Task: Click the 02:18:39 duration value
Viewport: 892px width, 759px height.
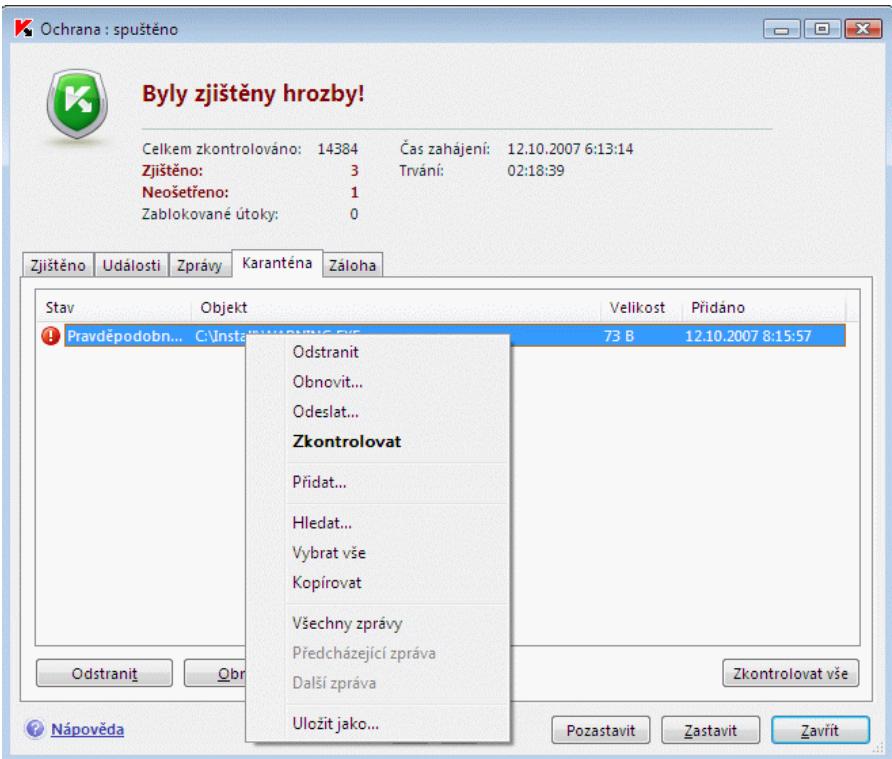Action: (x=536, y=171)
